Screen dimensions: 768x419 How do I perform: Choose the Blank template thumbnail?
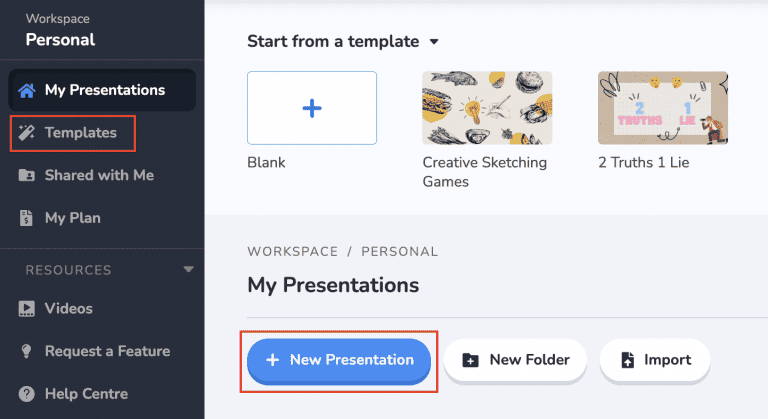(x=312, y=108)
